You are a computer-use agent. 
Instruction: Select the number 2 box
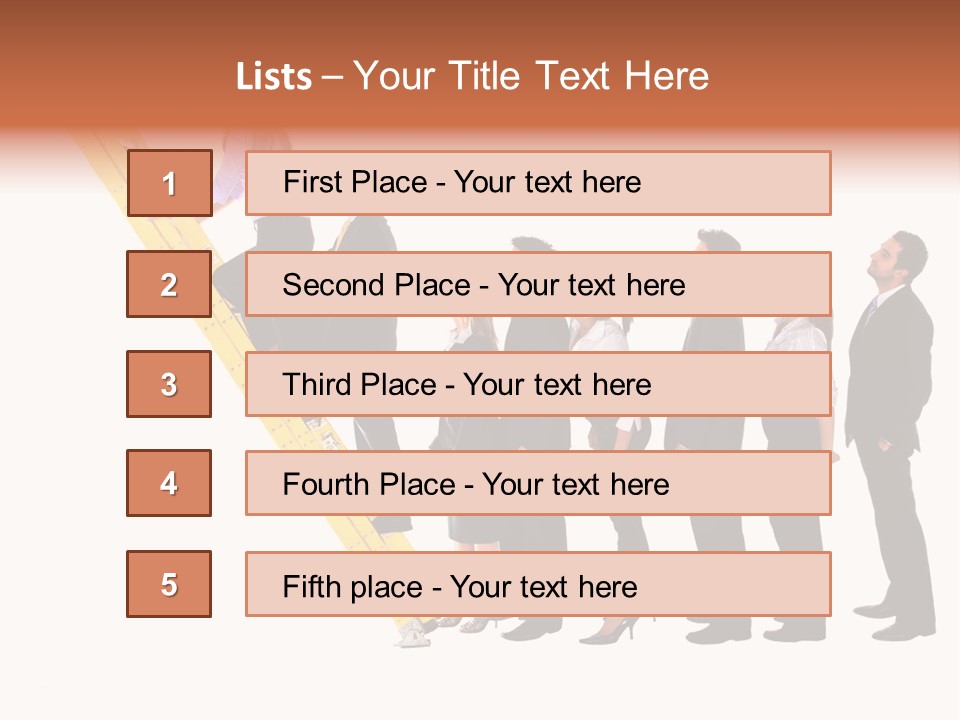click(169, 284)
